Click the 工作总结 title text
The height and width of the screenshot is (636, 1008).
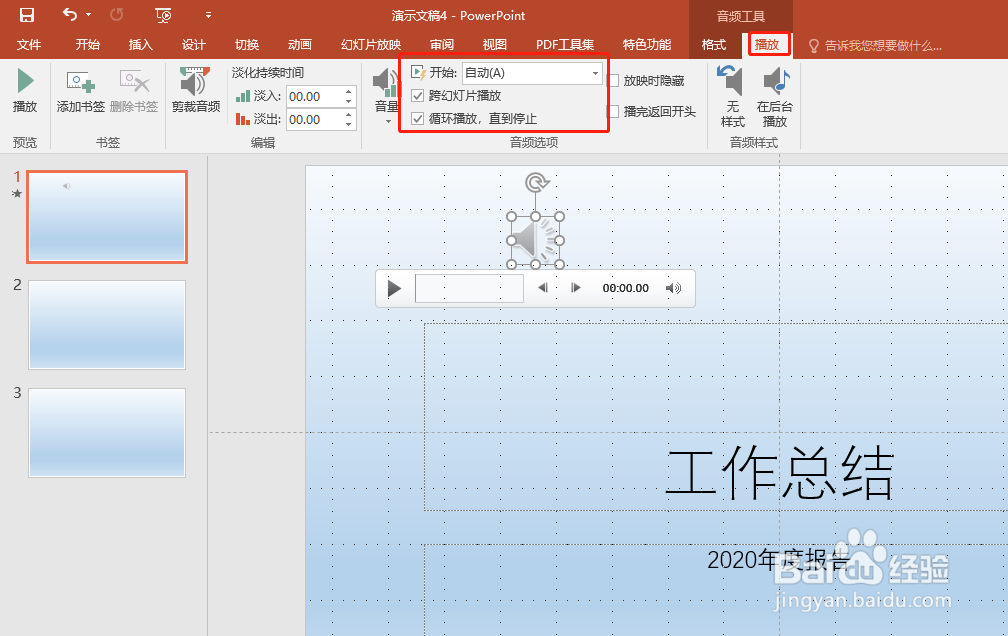pyautogui.click(x=780, y=473)
